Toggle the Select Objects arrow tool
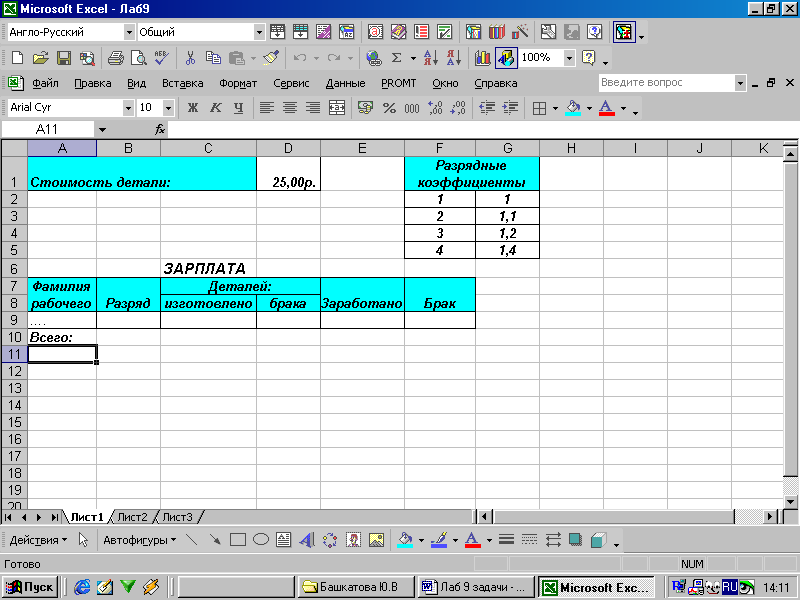The width and height of the screenshot is (800, 600). [84, 540]
